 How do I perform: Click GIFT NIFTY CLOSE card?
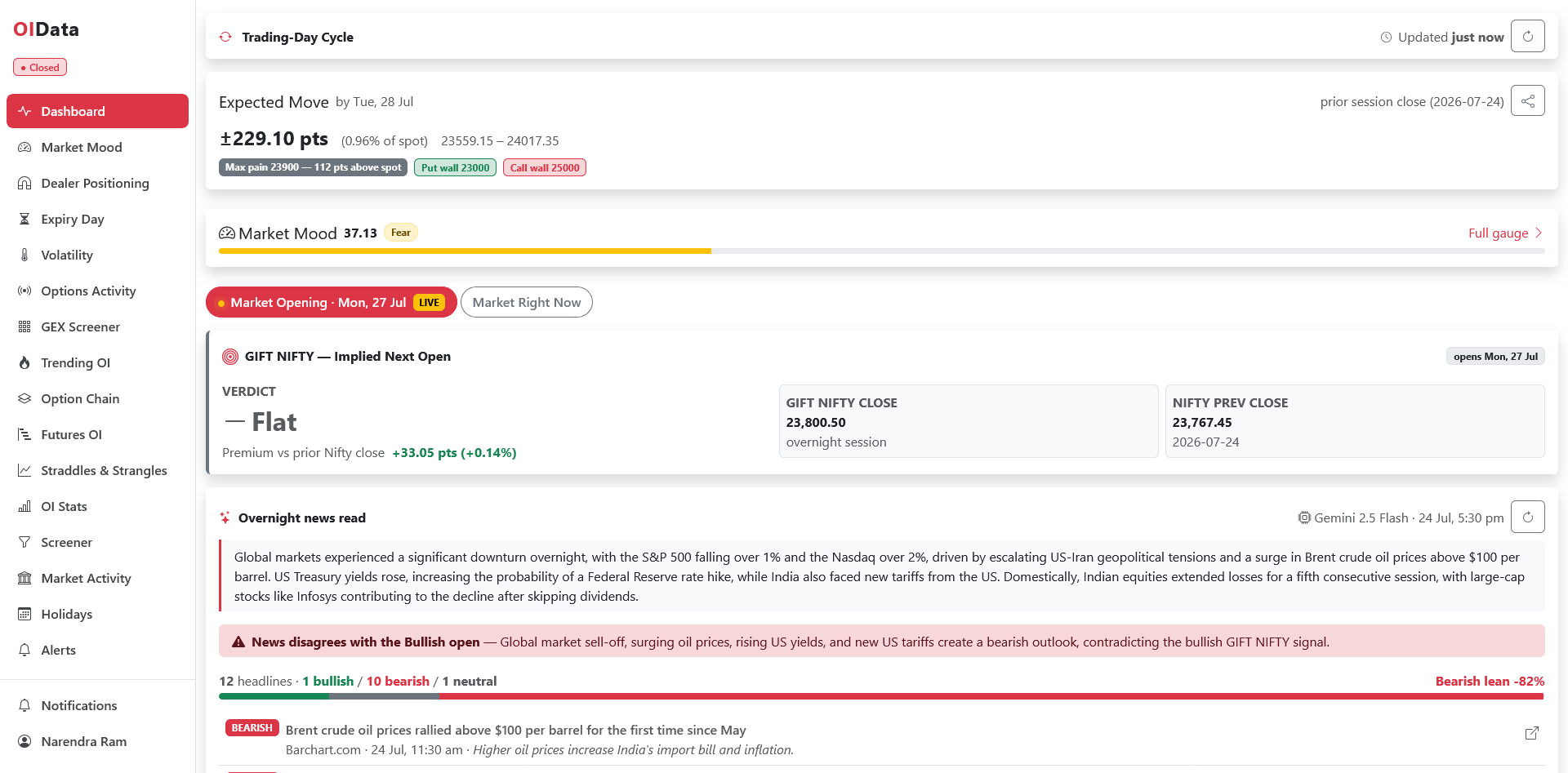(x=969, y=421)
